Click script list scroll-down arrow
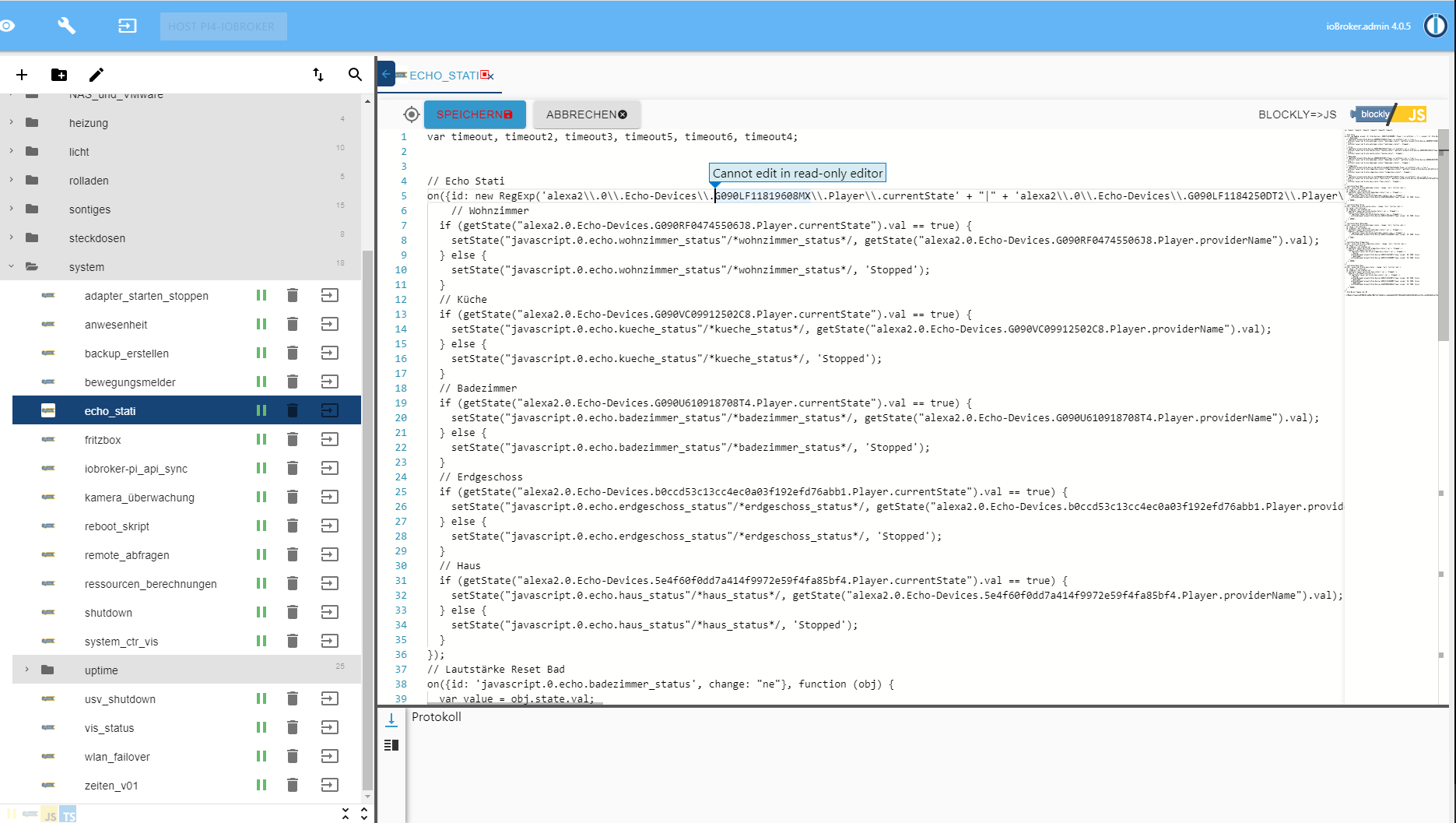 [367, 797]
